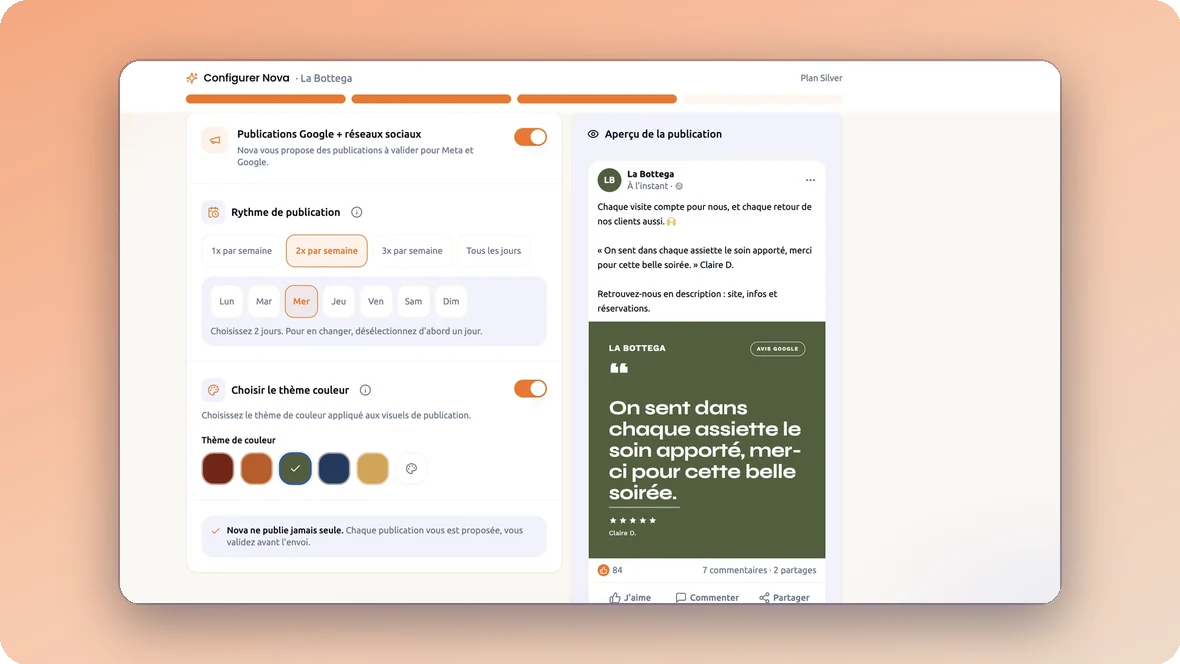Open the three-dot menu on the post preview
1180x664 pixels.
pos(810,180)
